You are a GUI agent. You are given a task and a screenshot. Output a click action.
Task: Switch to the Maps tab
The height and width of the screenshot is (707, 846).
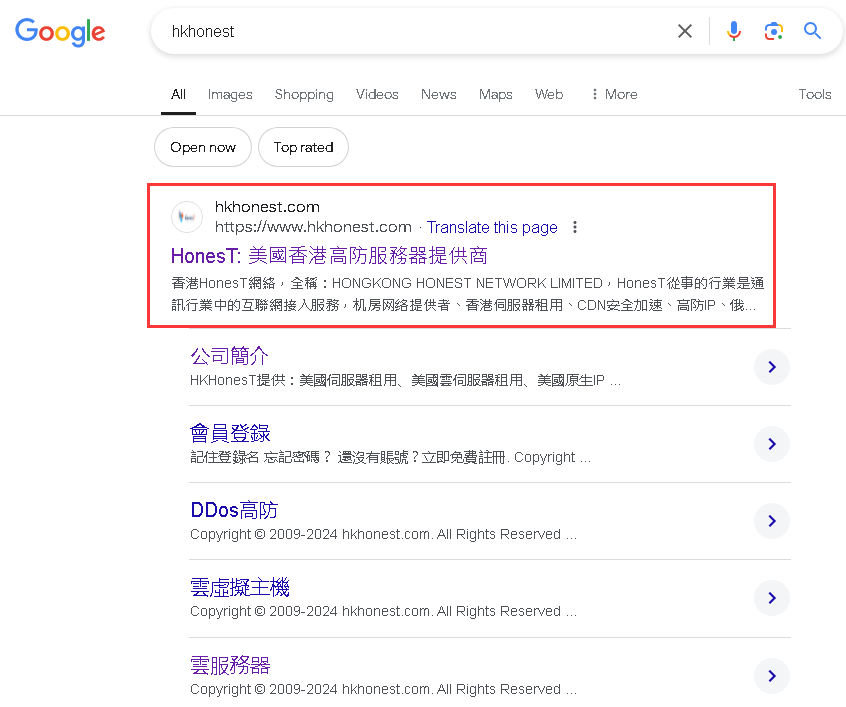coord(495,94)
